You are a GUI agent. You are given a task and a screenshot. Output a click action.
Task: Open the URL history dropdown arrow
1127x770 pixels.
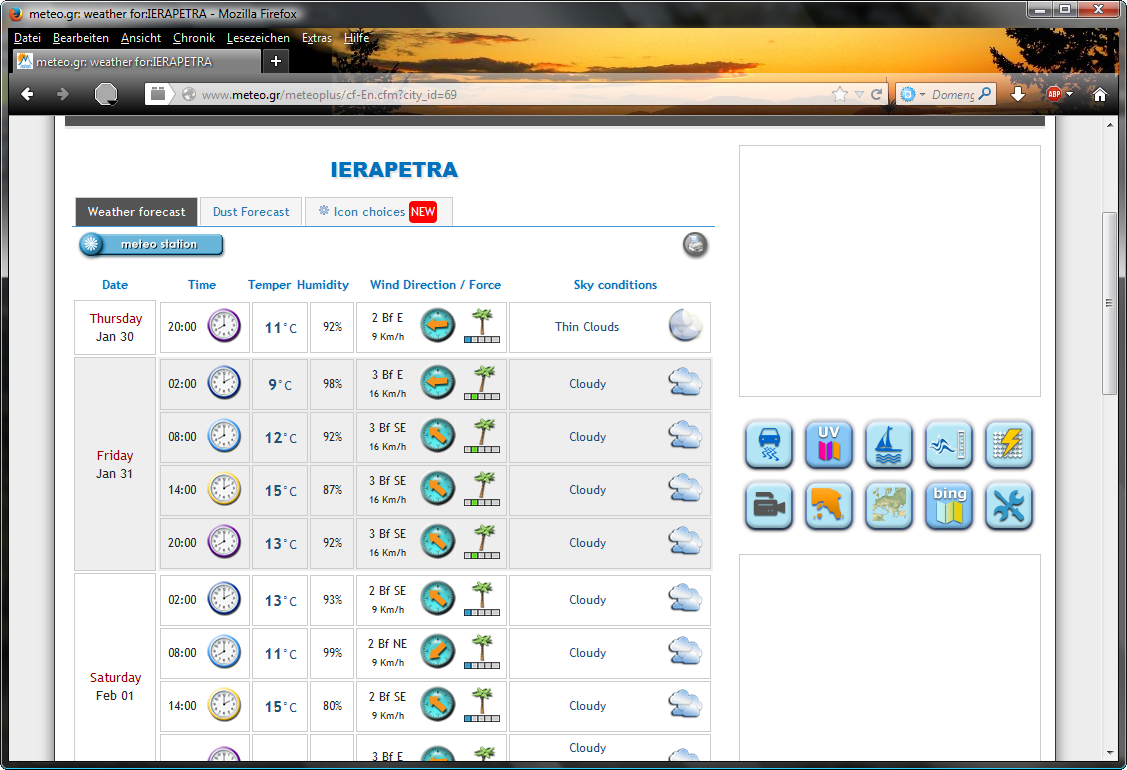(858, 94)
